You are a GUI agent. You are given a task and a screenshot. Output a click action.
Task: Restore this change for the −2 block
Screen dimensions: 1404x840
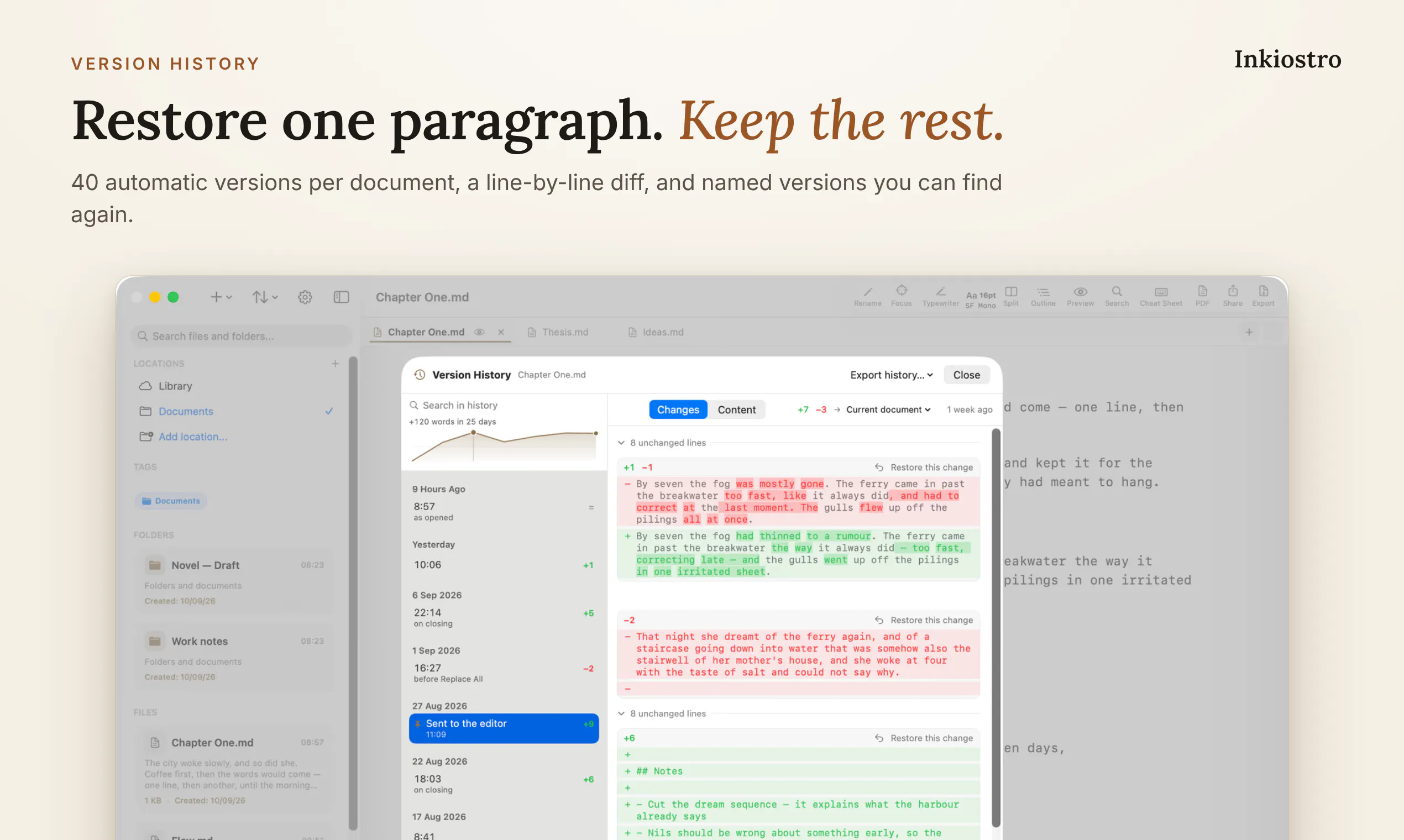(x=924, y=620)
